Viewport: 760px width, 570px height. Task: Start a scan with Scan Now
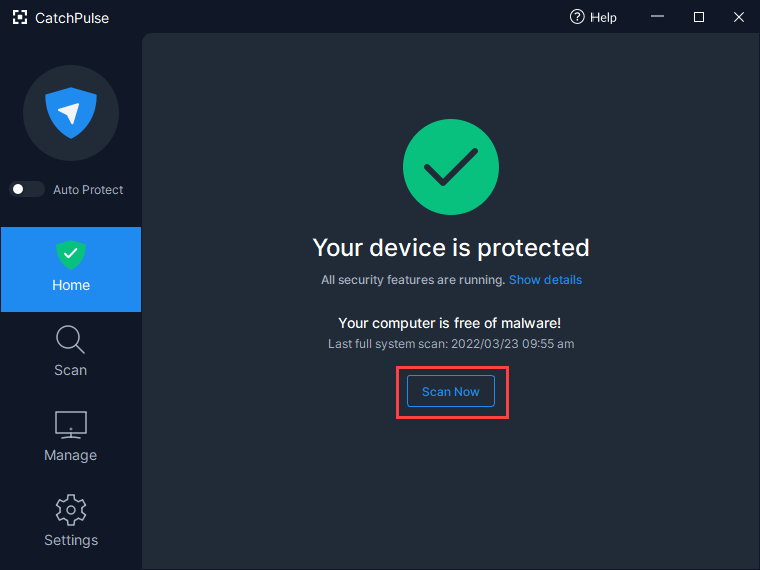coord(451,391)
